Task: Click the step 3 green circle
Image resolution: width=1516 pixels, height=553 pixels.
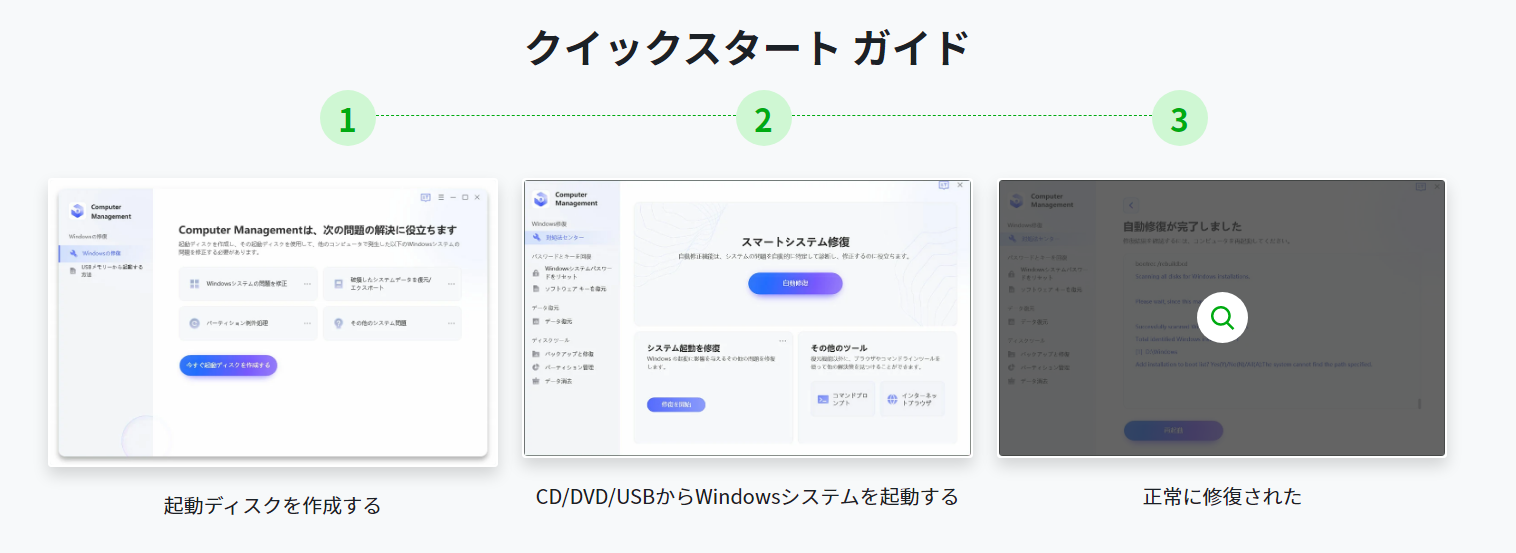Action: (x=1180, y=120)
